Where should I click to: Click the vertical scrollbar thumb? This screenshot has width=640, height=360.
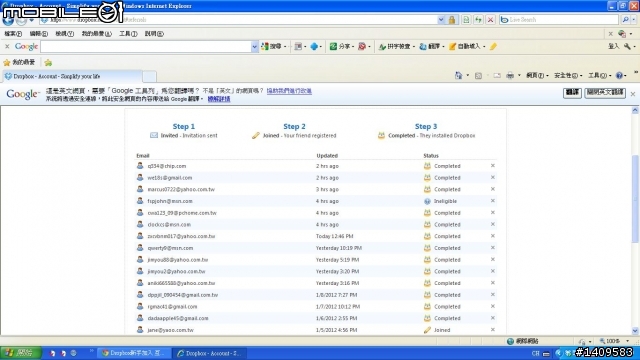pyautogui.click(x=635, y=199)
